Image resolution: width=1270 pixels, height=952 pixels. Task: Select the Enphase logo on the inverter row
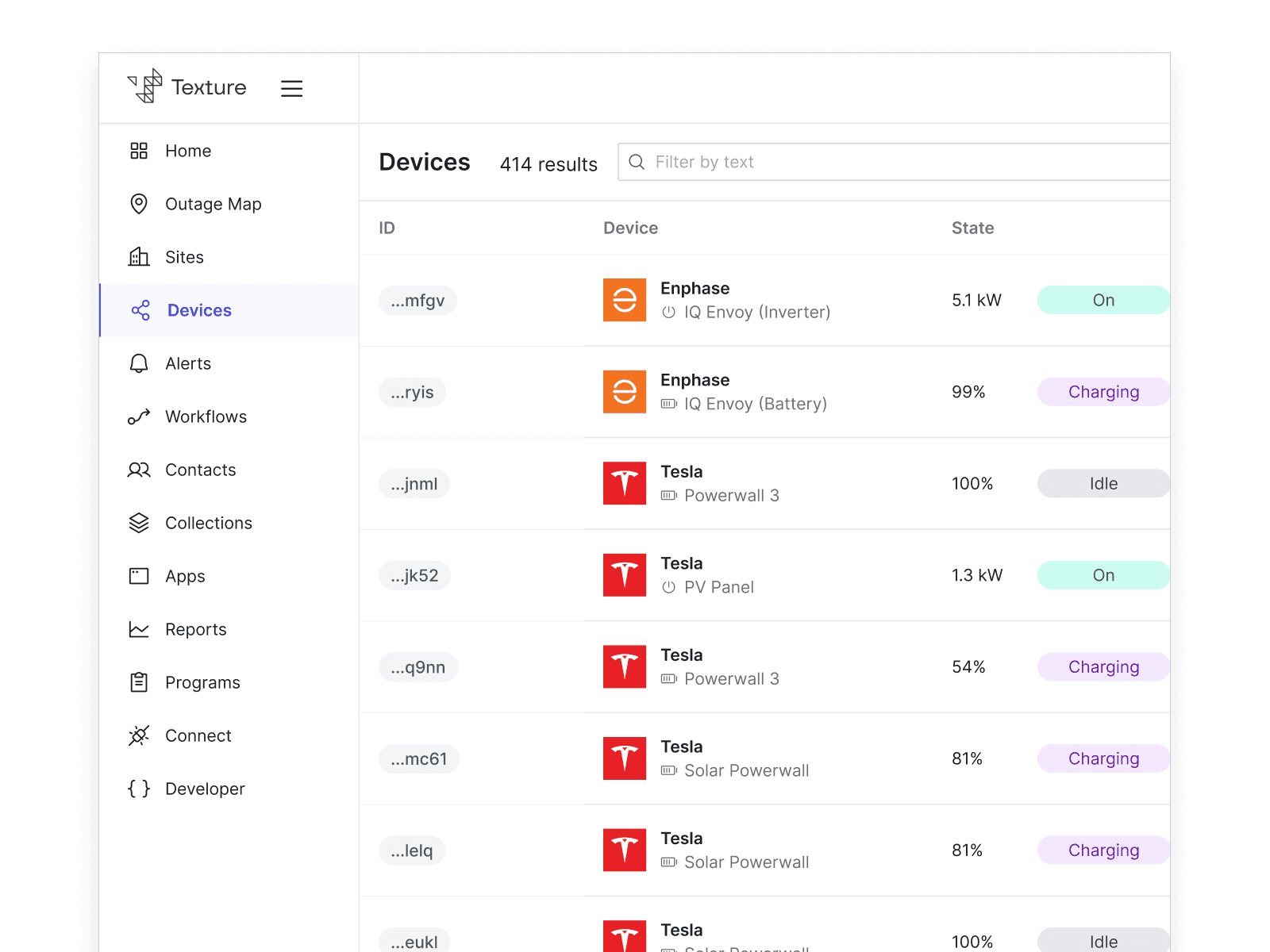pyautogui.click(x=624, y=300)
